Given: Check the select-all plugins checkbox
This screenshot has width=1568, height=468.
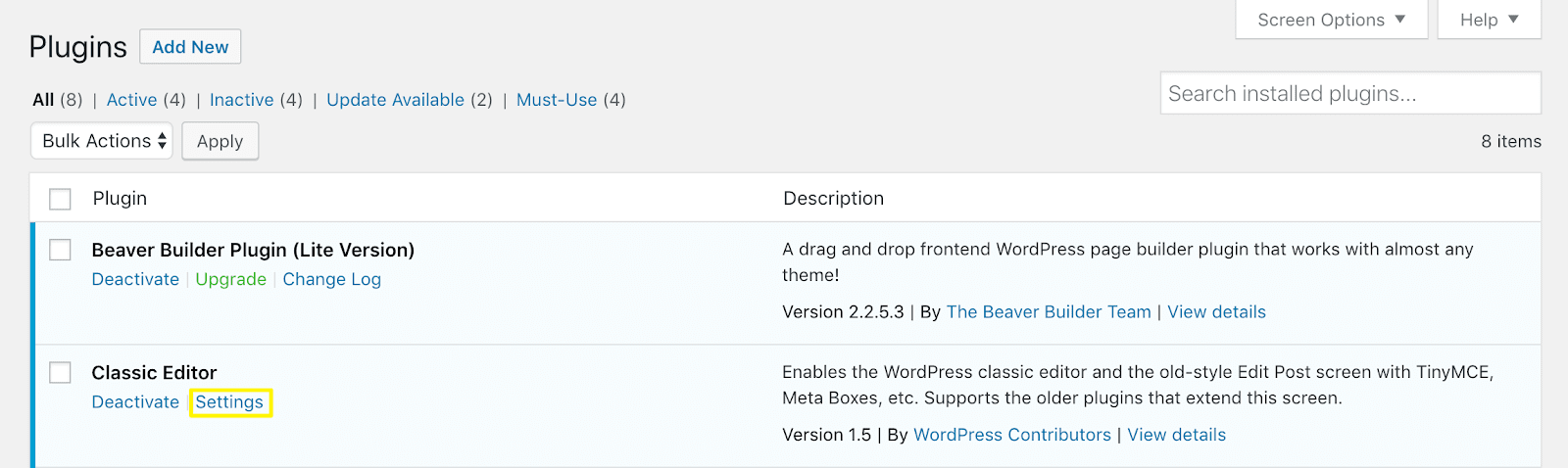Looking at the screenshot, I should (61, 199).
